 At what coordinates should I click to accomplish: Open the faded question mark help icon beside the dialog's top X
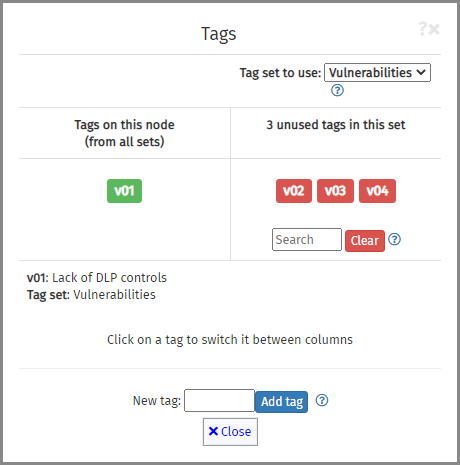tap(422, 29)
